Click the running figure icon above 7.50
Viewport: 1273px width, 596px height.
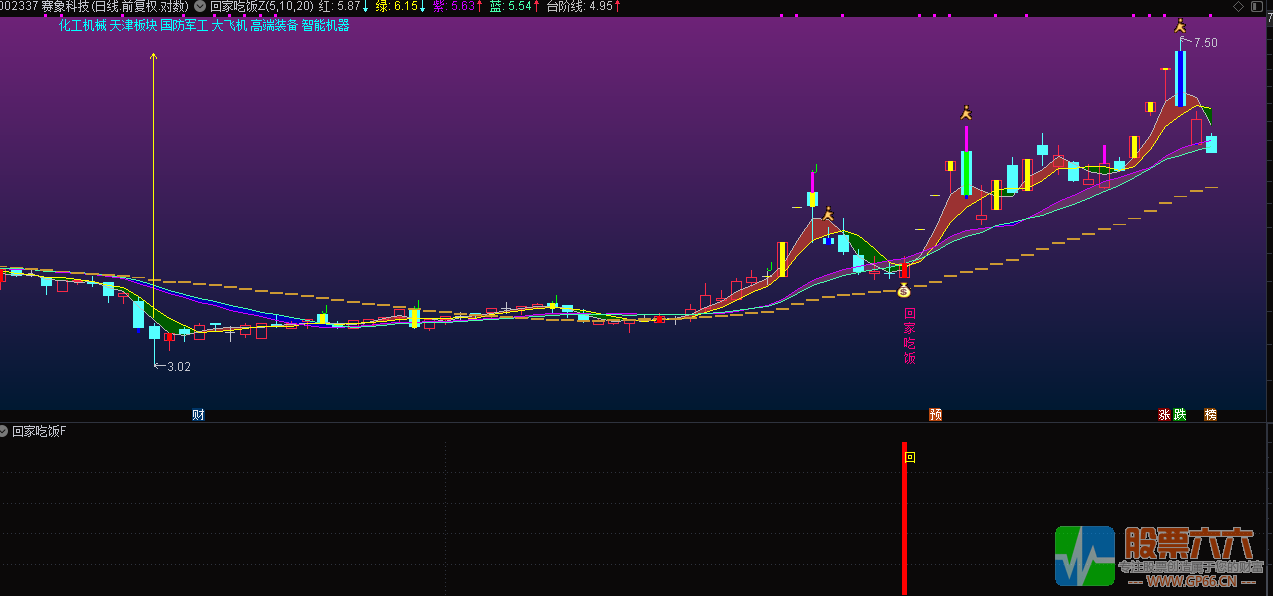click(1180, 27)
